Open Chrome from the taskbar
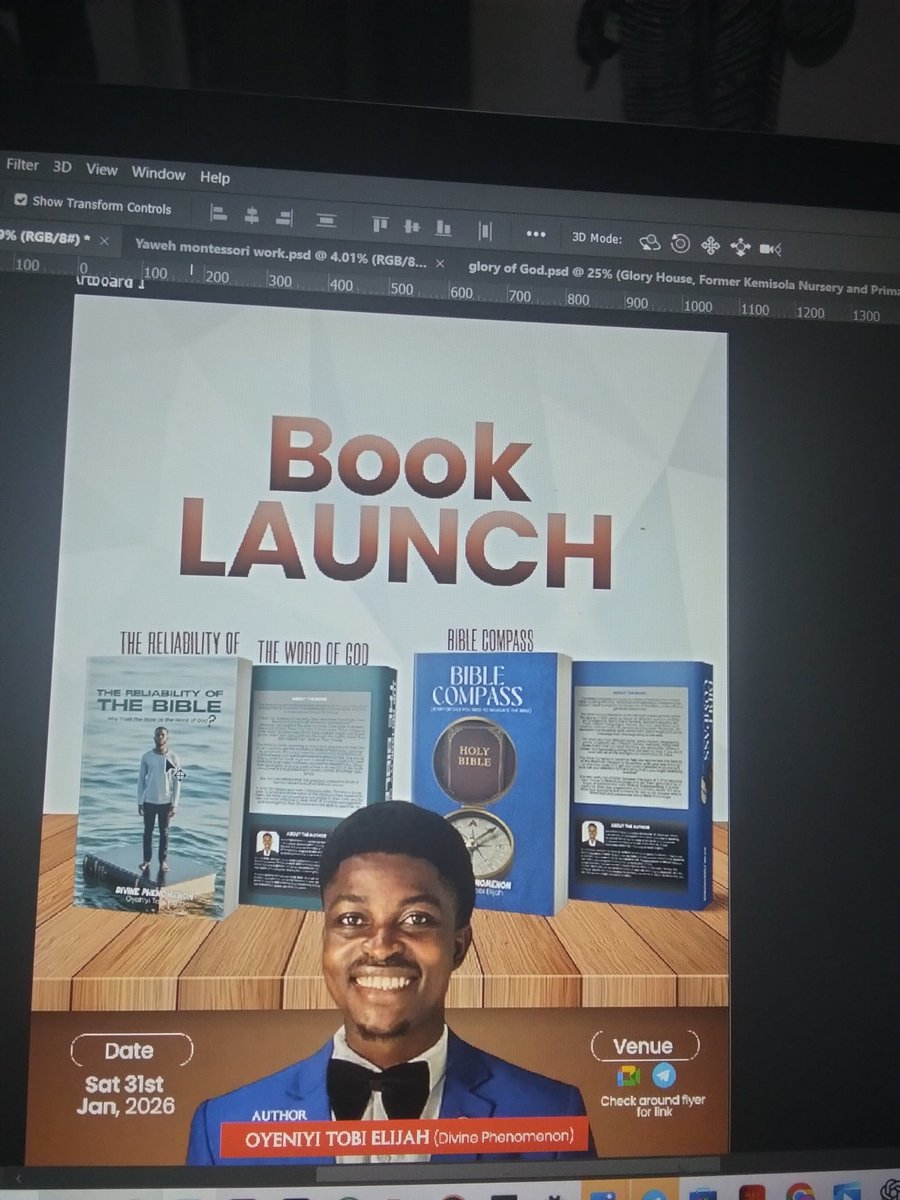Viewport: 900px width, 1200px height. pos(800,1193)
